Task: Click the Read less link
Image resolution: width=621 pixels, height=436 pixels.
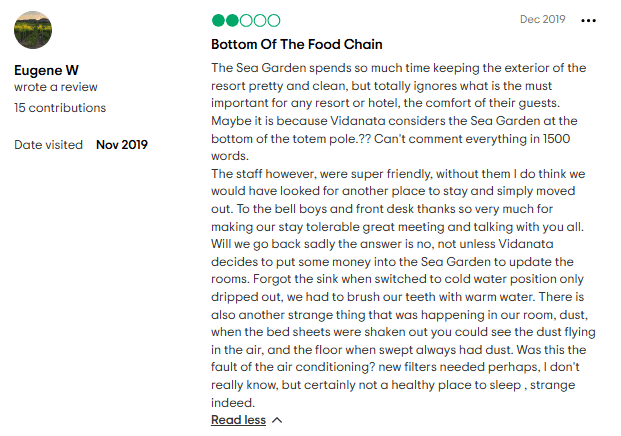Action: (238, 420)
